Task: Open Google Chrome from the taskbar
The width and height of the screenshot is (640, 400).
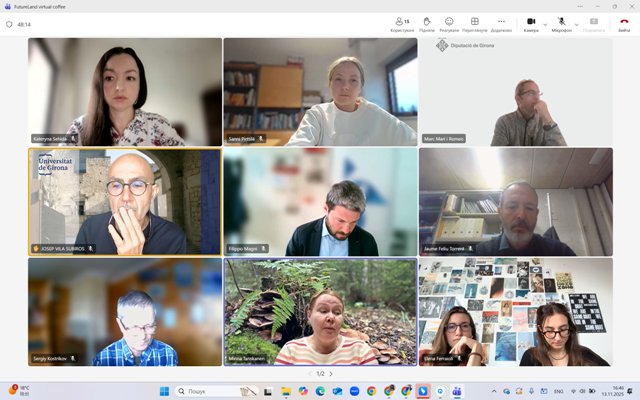Action: (371, 391)
